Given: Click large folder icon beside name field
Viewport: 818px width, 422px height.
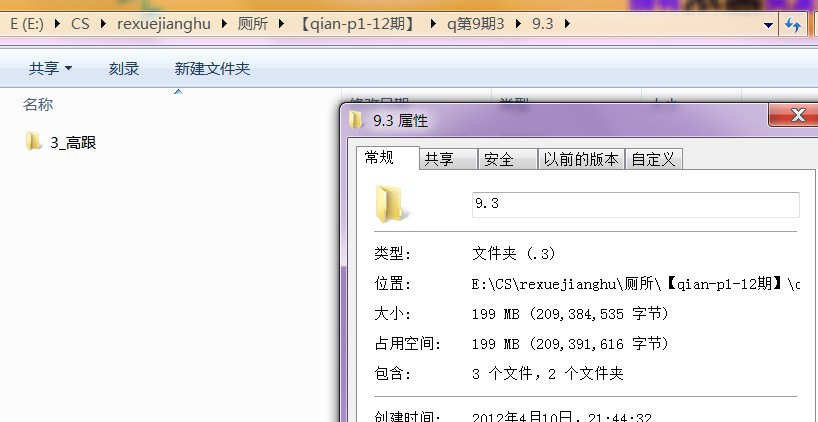Looking at the screenshot, I should pos(390,203).
